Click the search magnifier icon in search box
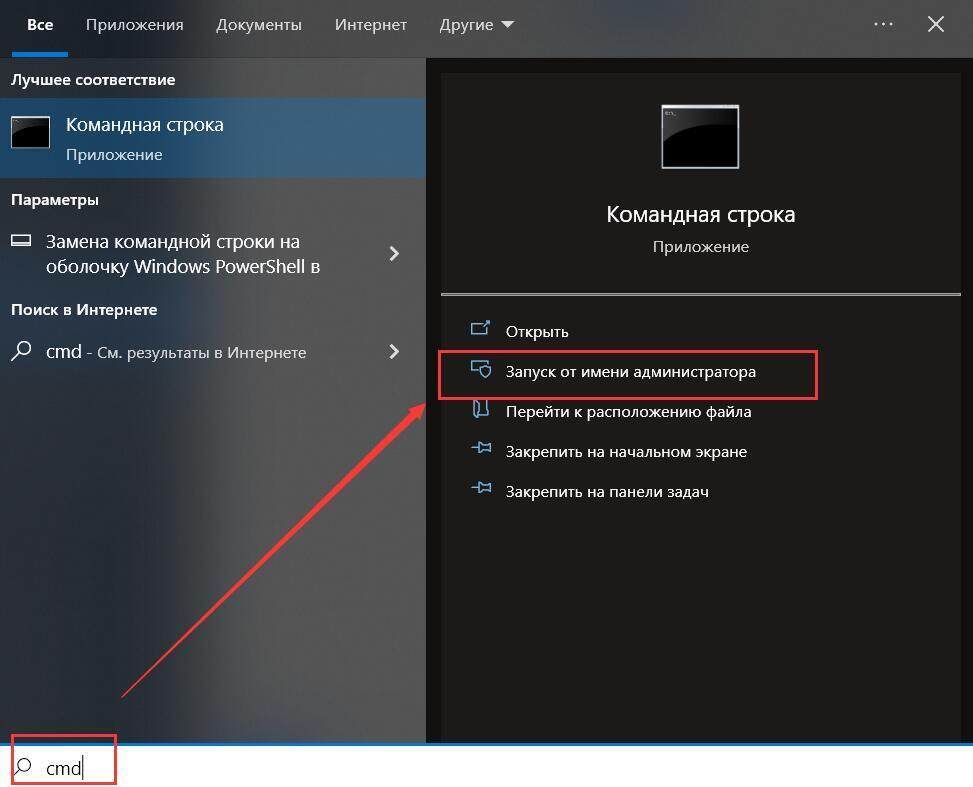This screenshot has width=973, height=787. tap(24, 767)
